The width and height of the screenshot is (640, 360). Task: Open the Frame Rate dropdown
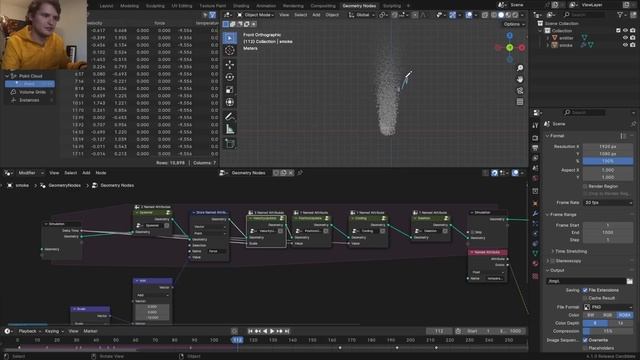pos(608,203)
